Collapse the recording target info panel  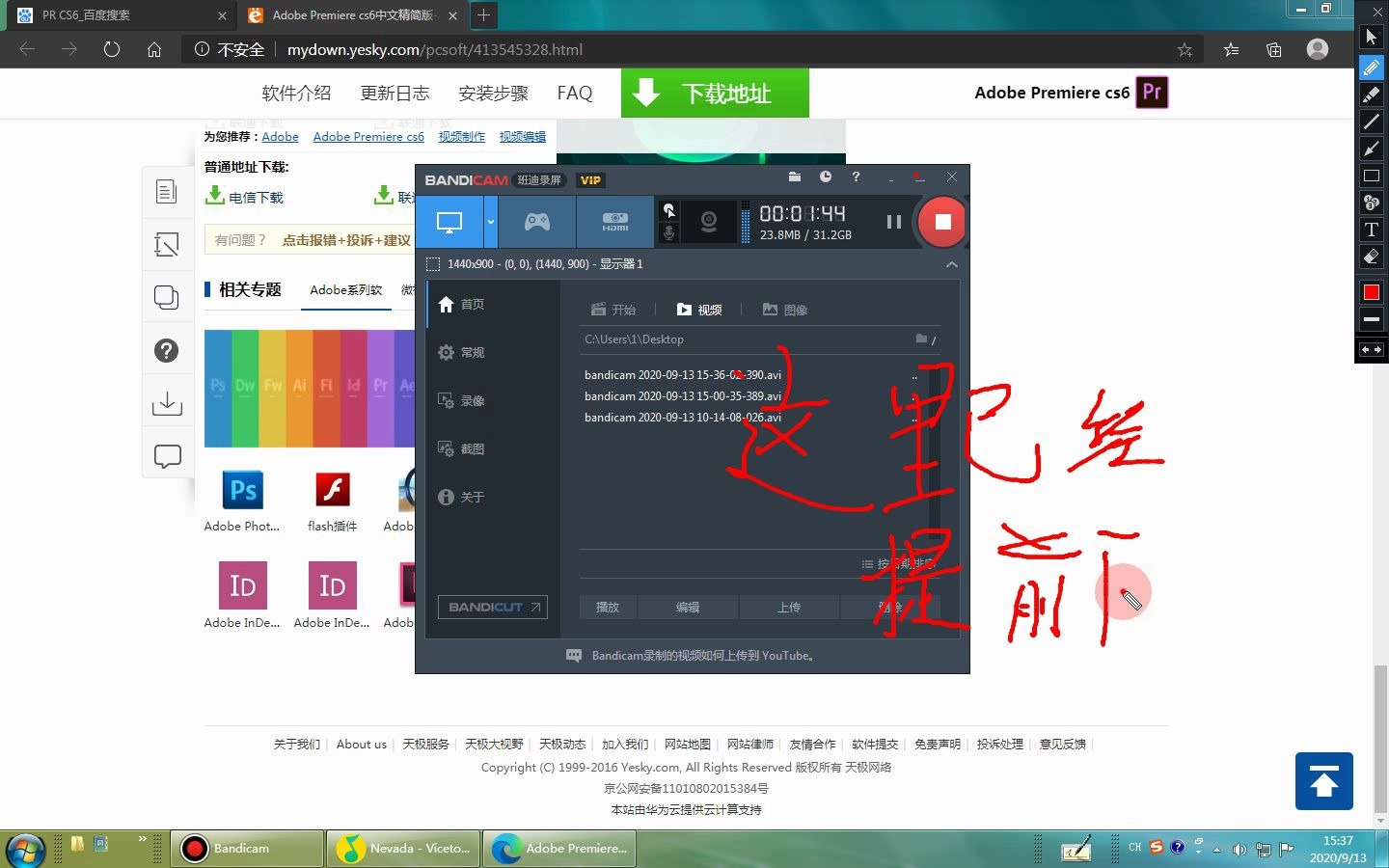click(x=953, y=264)
